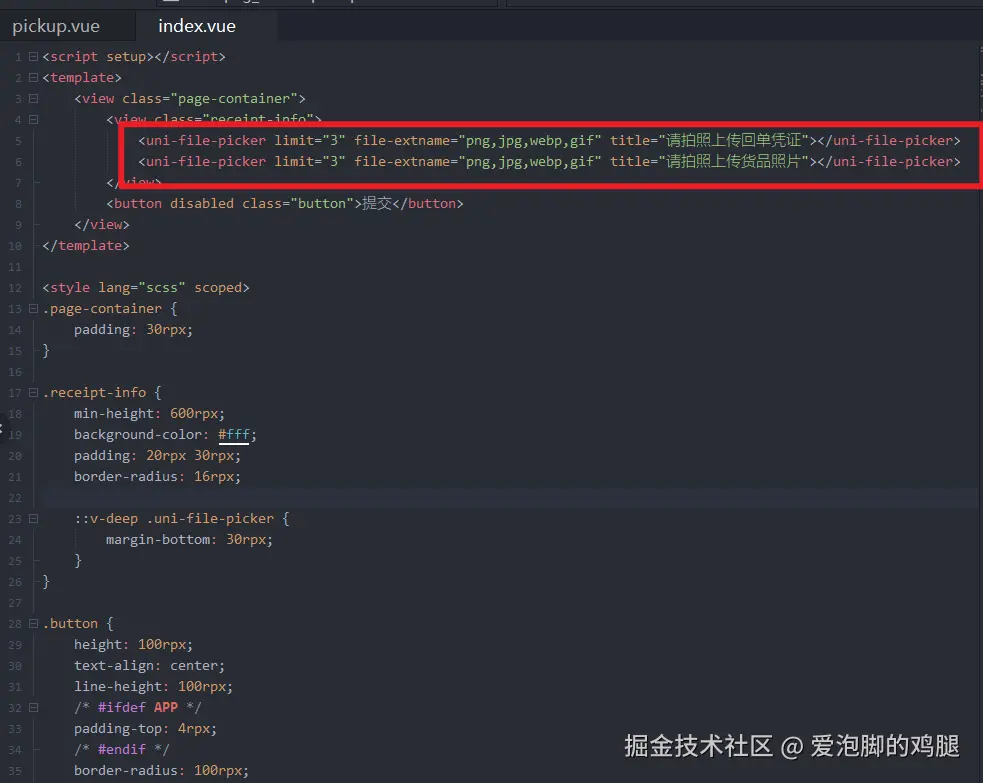Fold the .page-container rule on line 13
983x783 pixels.
pyautogui.click(x=33, y=308)
